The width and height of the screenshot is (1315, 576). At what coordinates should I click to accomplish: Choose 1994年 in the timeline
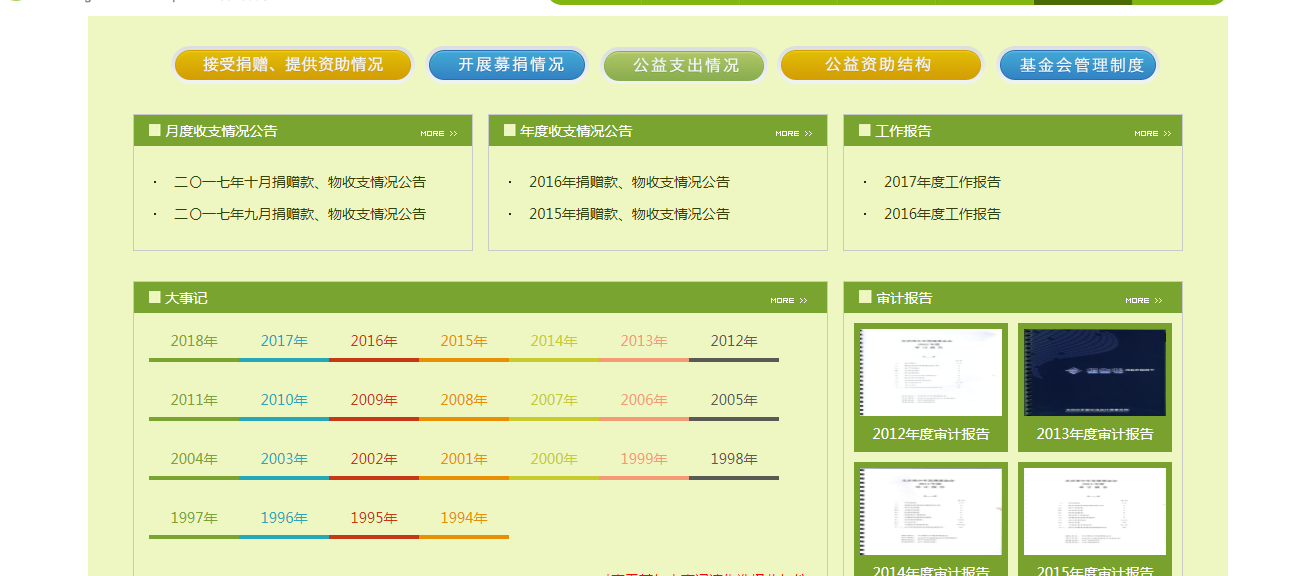click(x=464, y=518)
